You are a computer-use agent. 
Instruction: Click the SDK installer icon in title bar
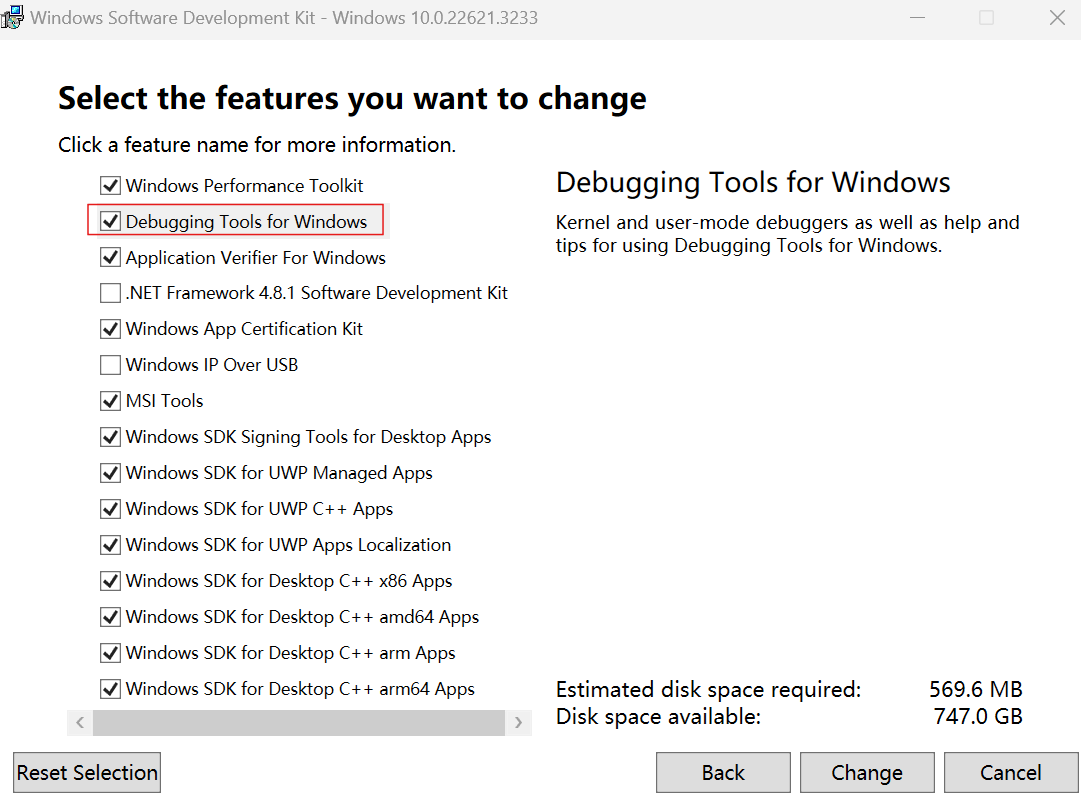tap(12, 17)
